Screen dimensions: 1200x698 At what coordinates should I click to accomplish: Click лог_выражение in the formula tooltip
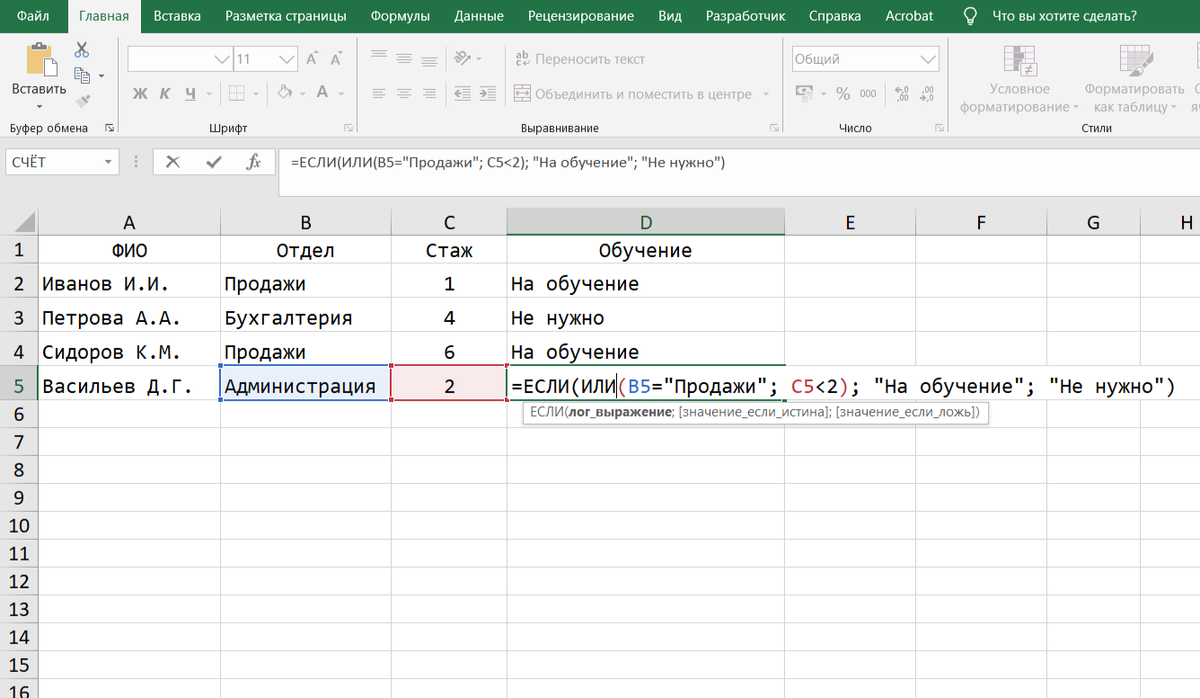[620, 413]
